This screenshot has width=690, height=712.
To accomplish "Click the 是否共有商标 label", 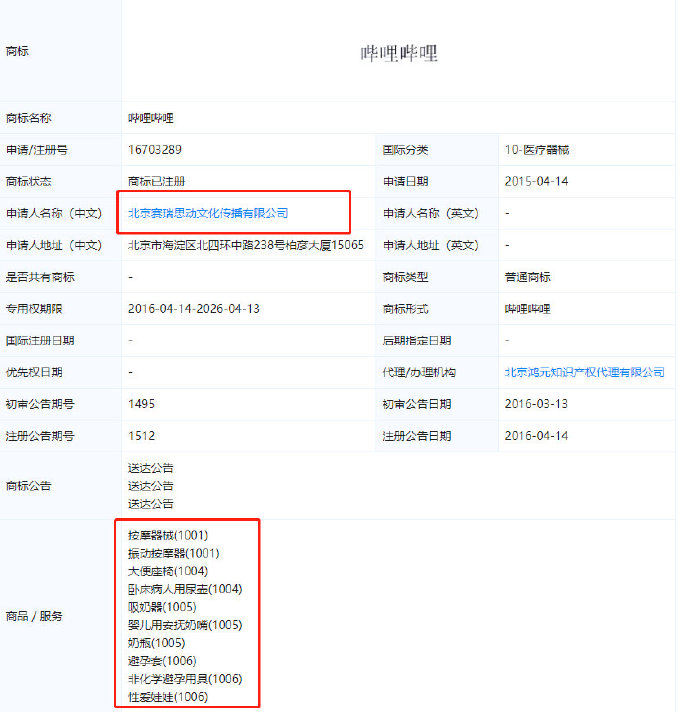I will [40, 277].
